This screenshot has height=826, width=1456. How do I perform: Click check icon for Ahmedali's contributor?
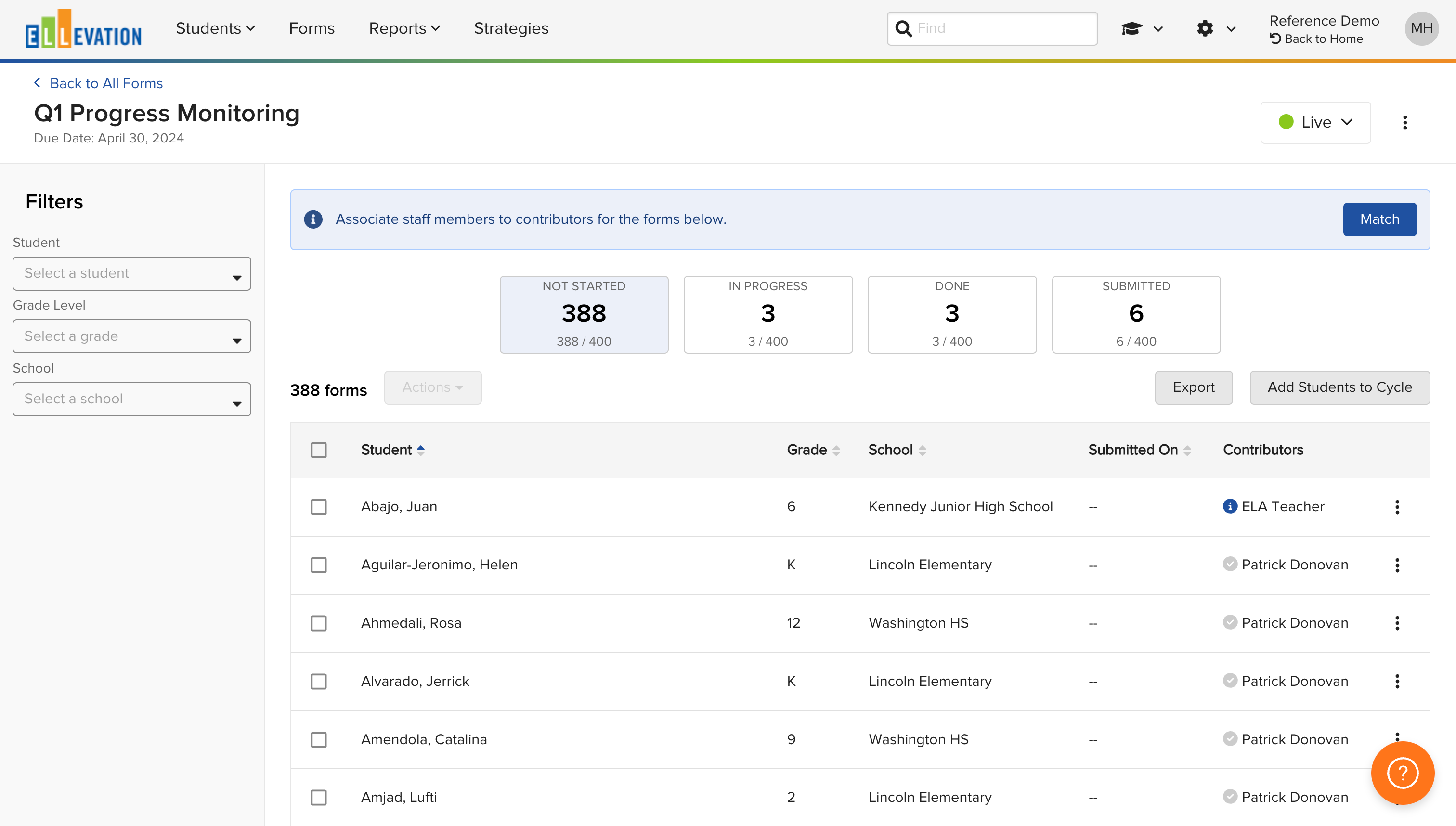point(1230,622)
